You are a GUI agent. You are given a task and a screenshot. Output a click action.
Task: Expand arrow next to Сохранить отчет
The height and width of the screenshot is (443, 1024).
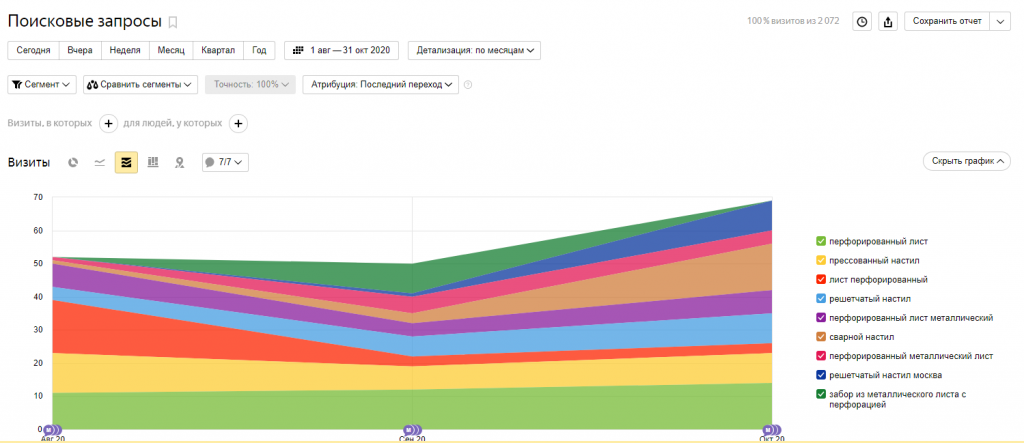point(1001,22)
